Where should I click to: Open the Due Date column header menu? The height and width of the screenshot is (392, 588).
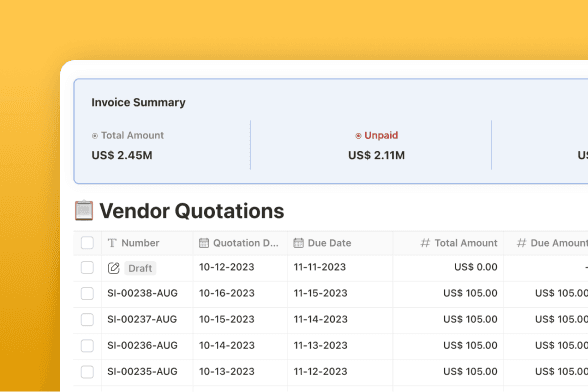tap(340, 243)
